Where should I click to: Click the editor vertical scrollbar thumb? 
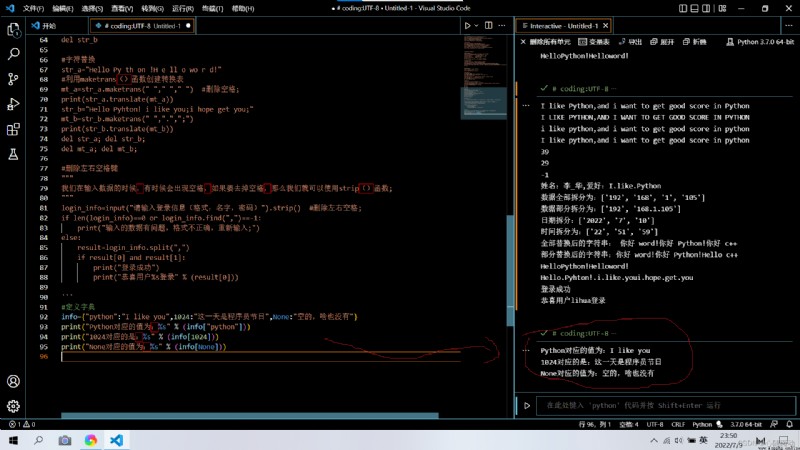pos(510,270)
